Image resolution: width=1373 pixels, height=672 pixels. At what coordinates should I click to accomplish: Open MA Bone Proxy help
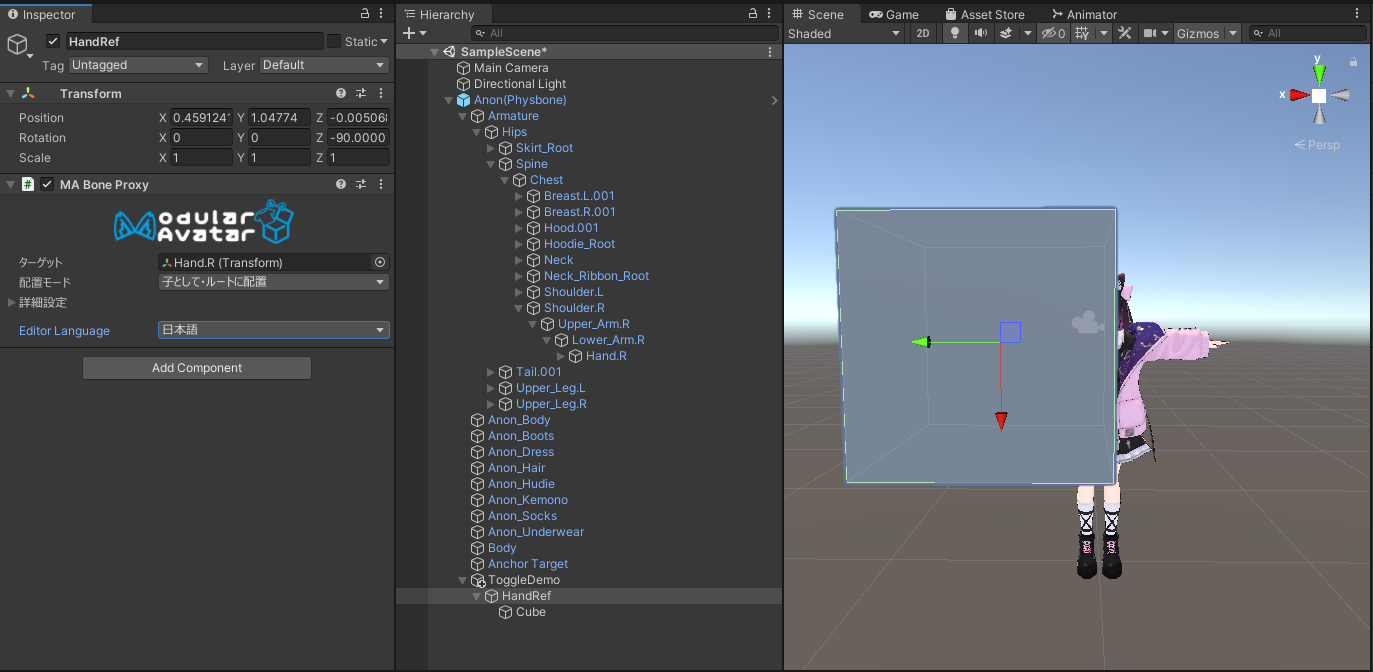[x=341, y=184]
